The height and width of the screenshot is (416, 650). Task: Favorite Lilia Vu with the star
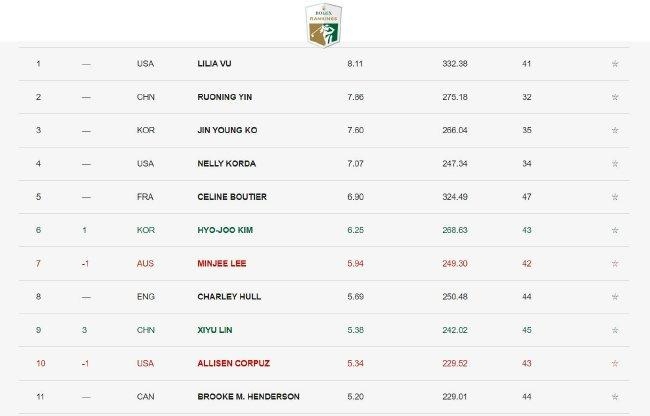[x=615, y=64]
